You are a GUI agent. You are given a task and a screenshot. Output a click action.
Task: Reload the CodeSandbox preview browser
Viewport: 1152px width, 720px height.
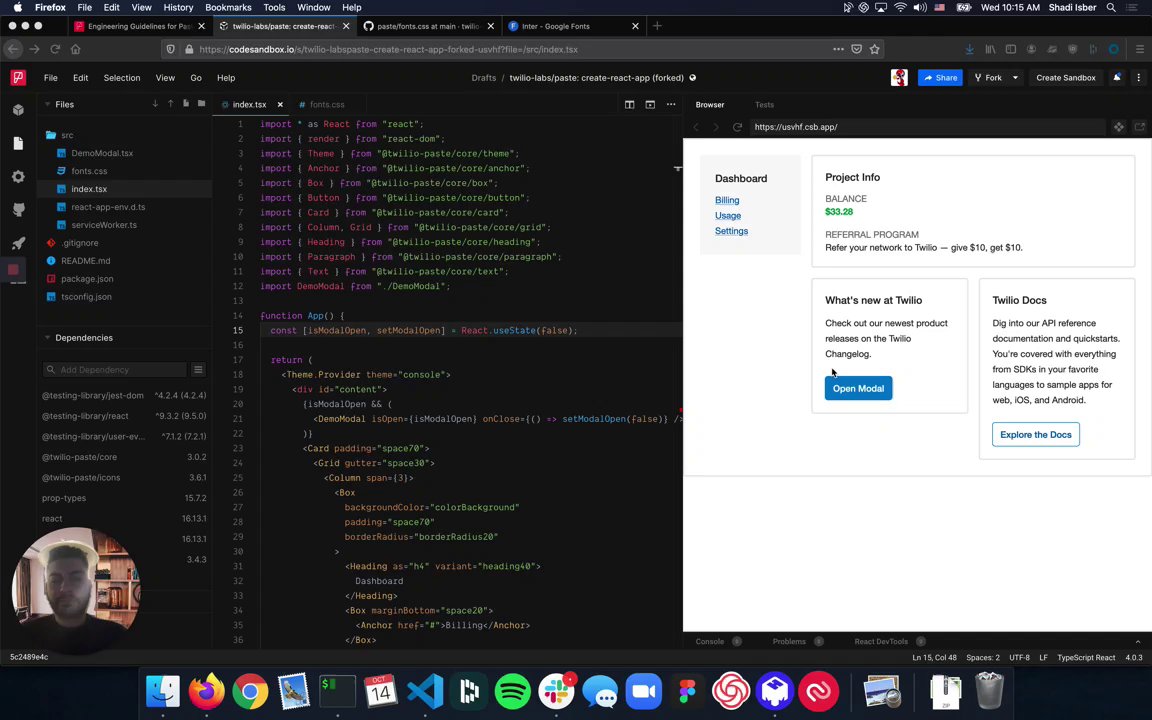pos(737,127)
